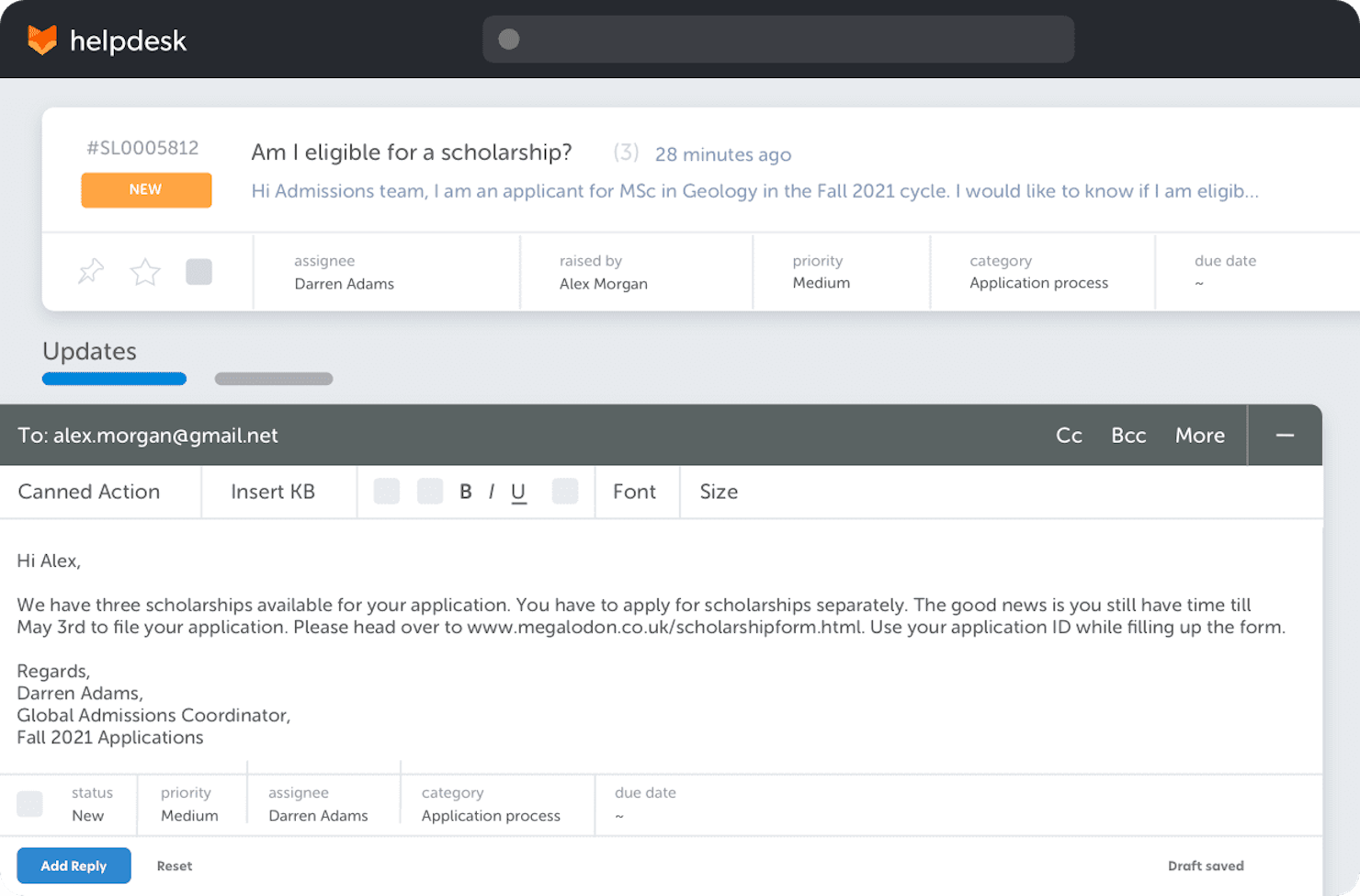This screenshot has width=1360, height=896.
Task: Click the Add Reply button
Action: pos(74,865)
